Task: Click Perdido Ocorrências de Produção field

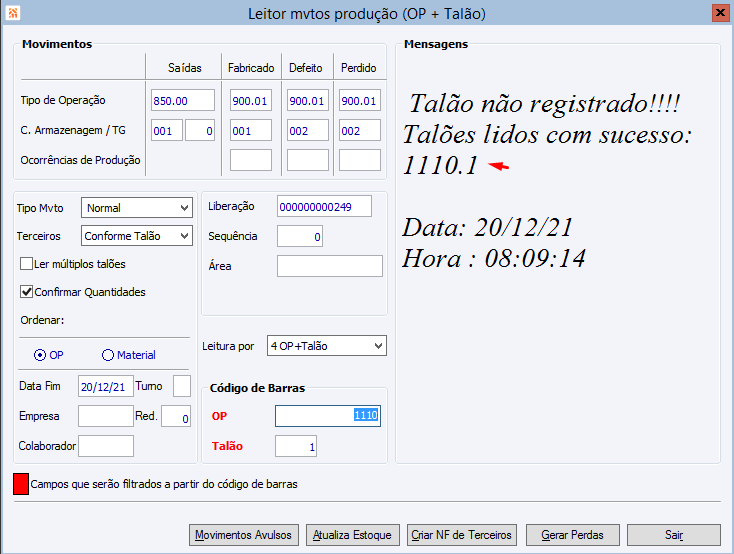Action: (x=360, y=160)
